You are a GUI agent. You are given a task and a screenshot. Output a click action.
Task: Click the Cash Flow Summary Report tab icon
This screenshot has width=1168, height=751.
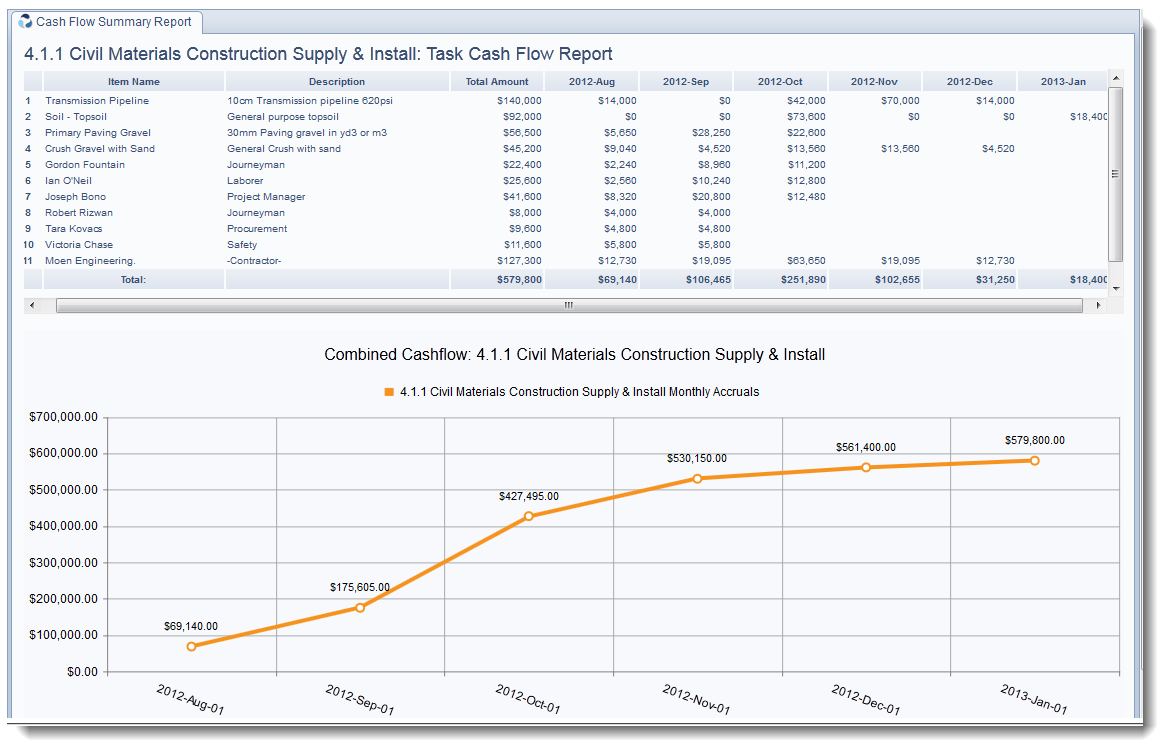pyautogui.click(x=25, y=22)
